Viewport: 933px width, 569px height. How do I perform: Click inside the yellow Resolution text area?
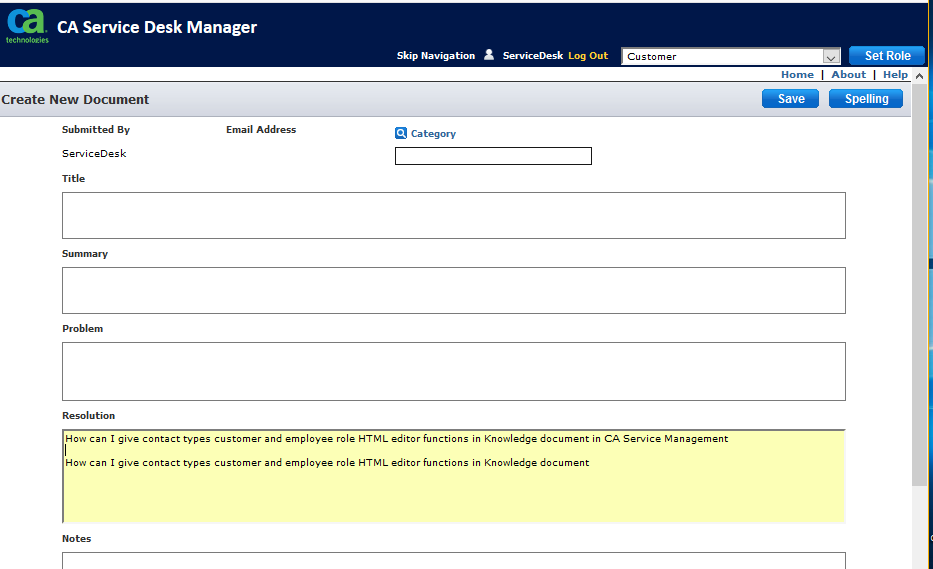point(453,476)
